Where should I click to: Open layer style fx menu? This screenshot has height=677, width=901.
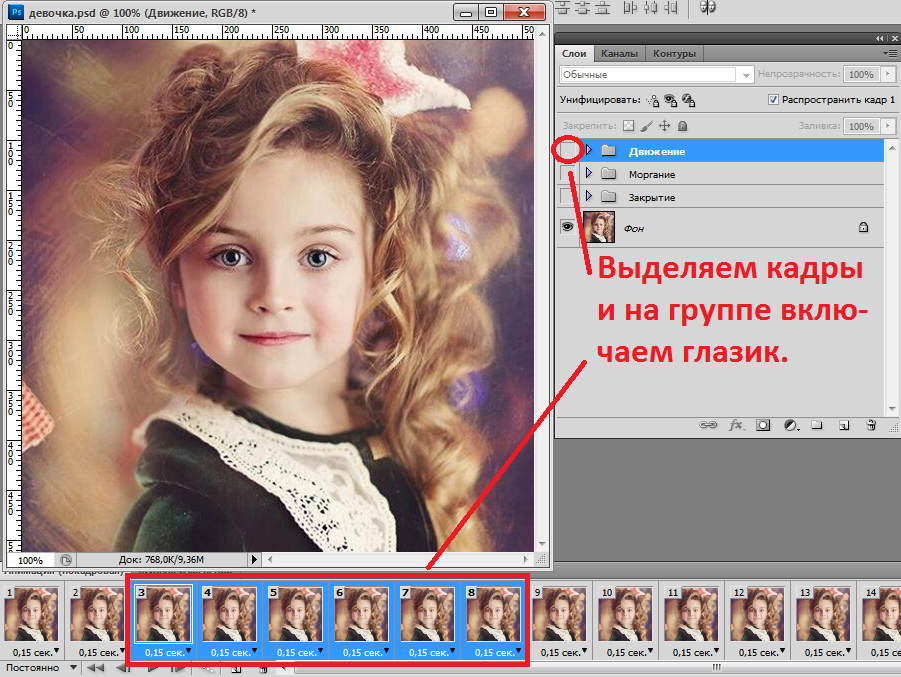click(x=736, y=425)
